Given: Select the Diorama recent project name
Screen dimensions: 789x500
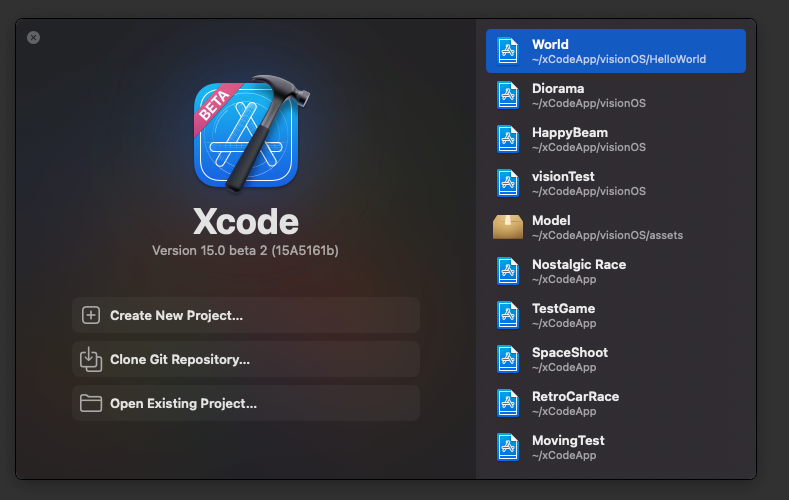Looking at the screenshot, I should [x=558, y=89].
